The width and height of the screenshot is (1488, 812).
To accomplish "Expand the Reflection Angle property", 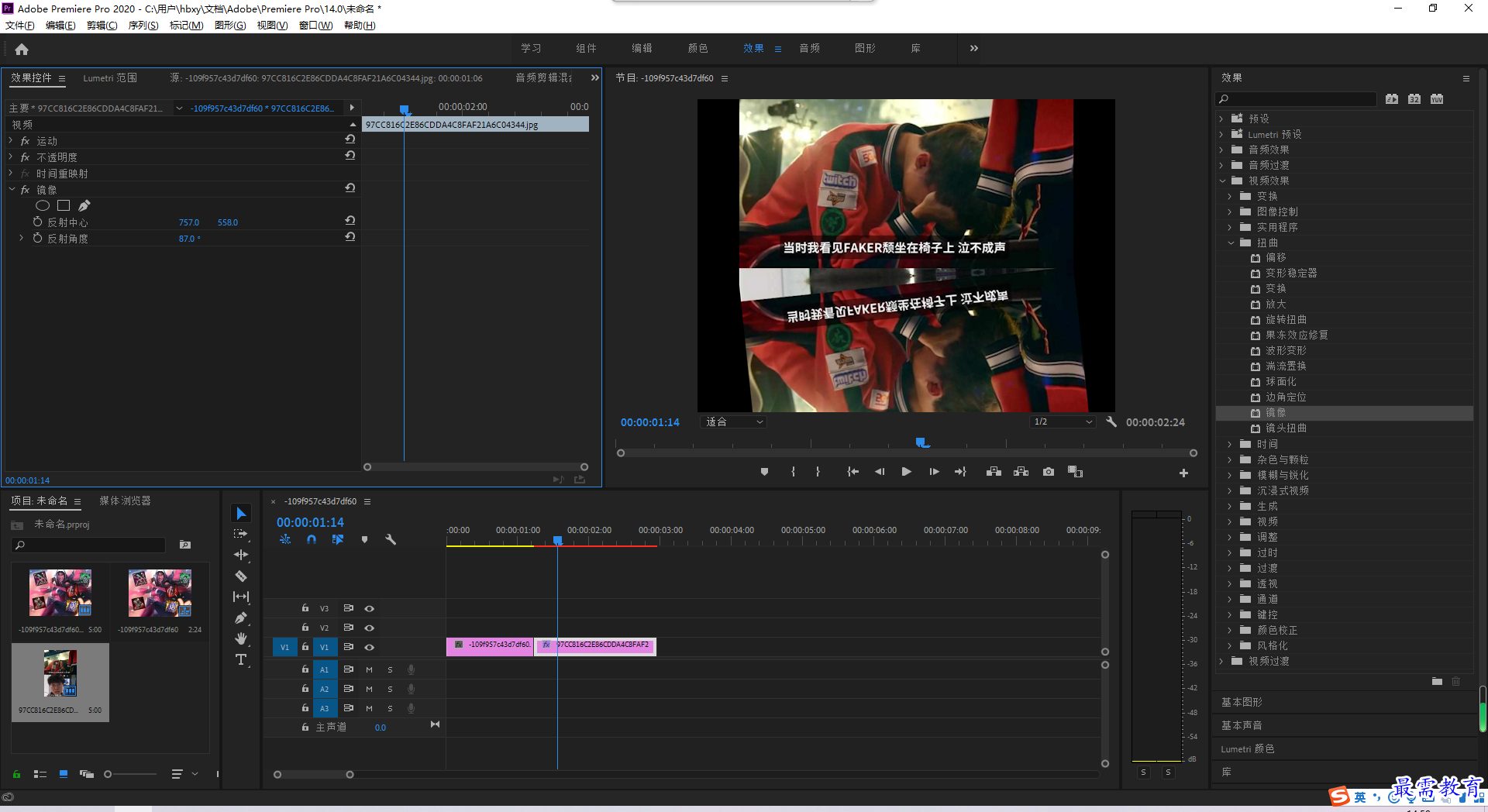I will point(21,238).
